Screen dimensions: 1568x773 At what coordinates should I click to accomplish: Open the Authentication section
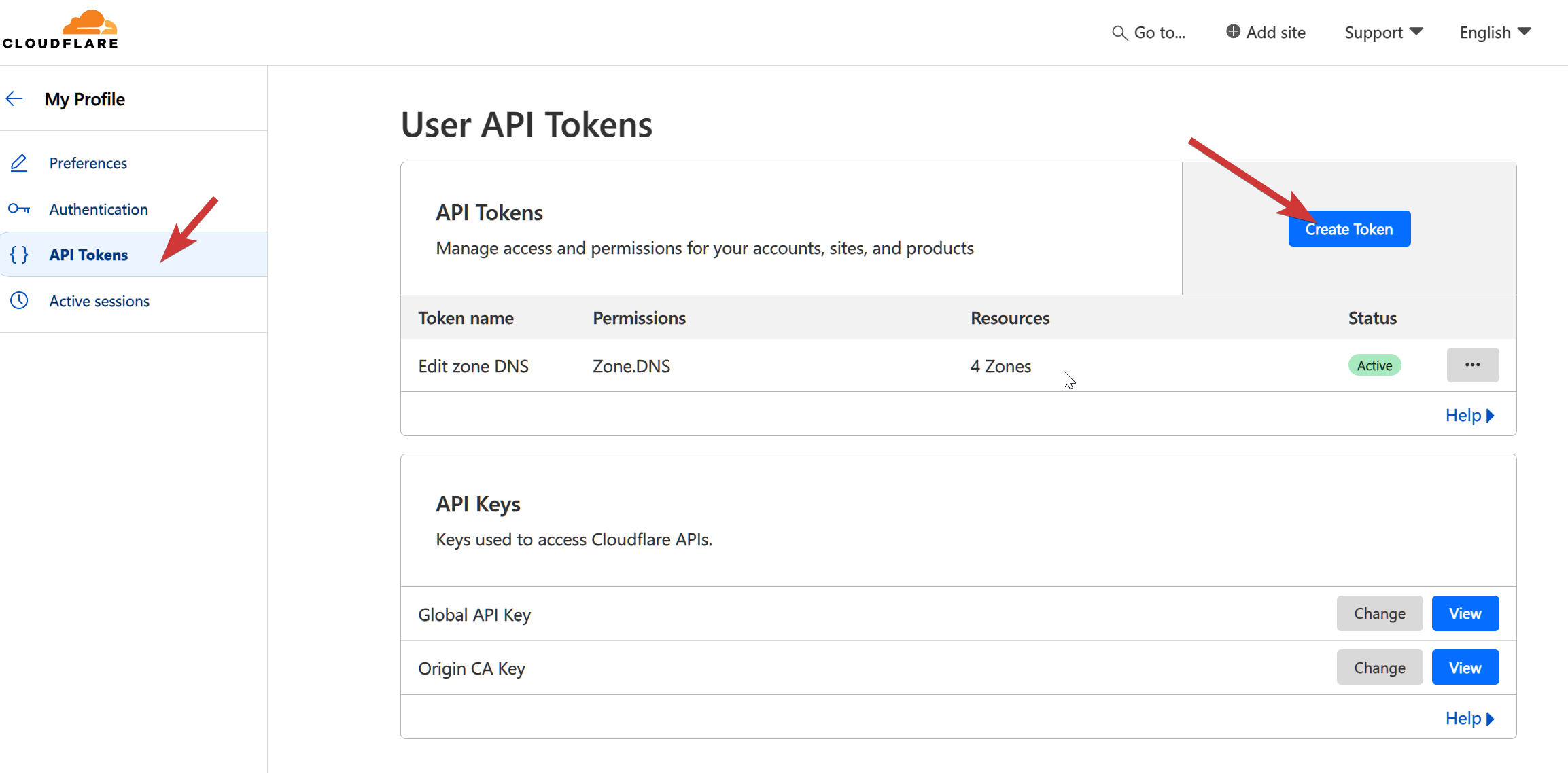point(99,209)
